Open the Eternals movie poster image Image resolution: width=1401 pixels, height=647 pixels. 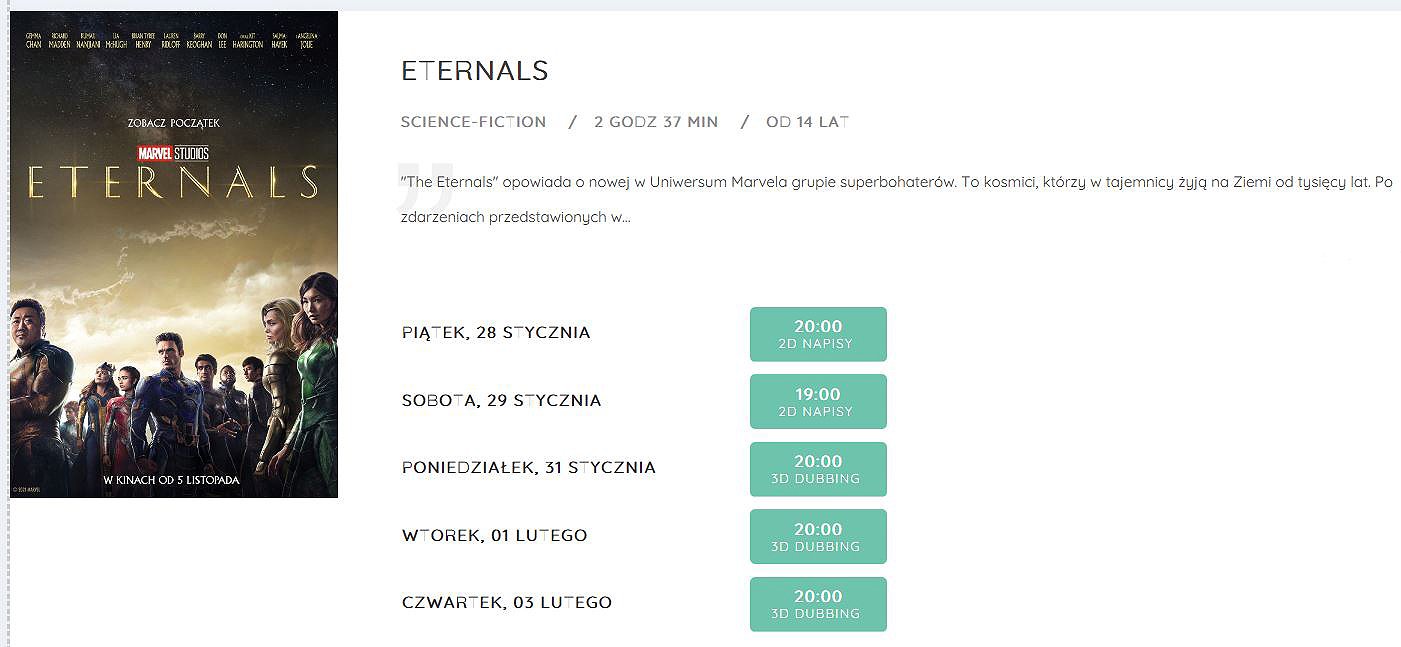[174, 254]
